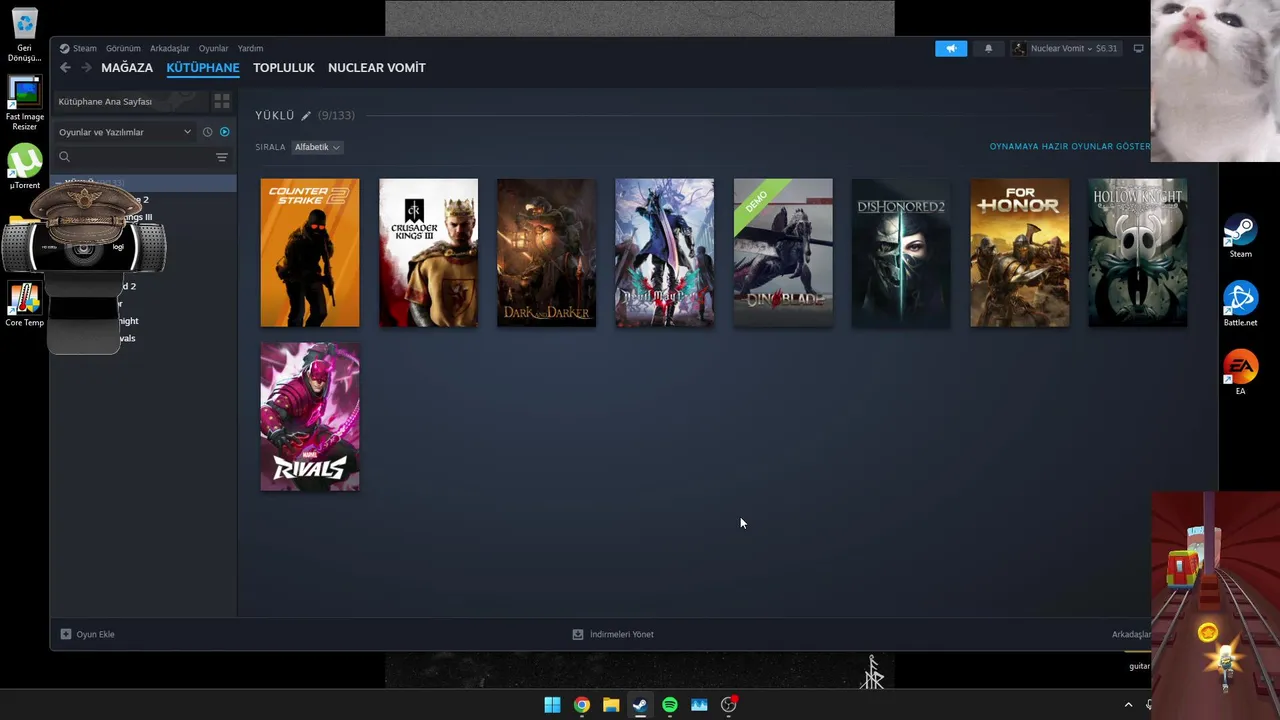
Task: Click the sidebar search magnifier icon
Action: (x=64, y=157)
